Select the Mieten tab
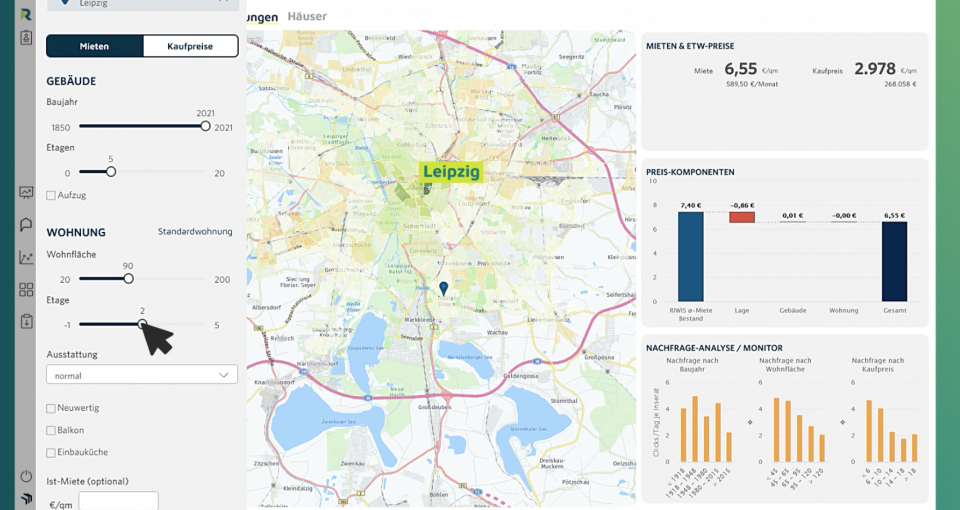The height and width of the screenshot is (510, 960). tap(95, 46)
